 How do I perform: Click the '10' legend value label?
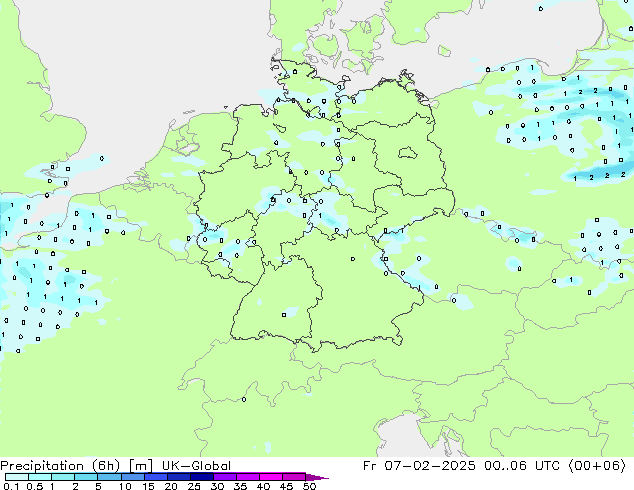click(x=125, y=486)
